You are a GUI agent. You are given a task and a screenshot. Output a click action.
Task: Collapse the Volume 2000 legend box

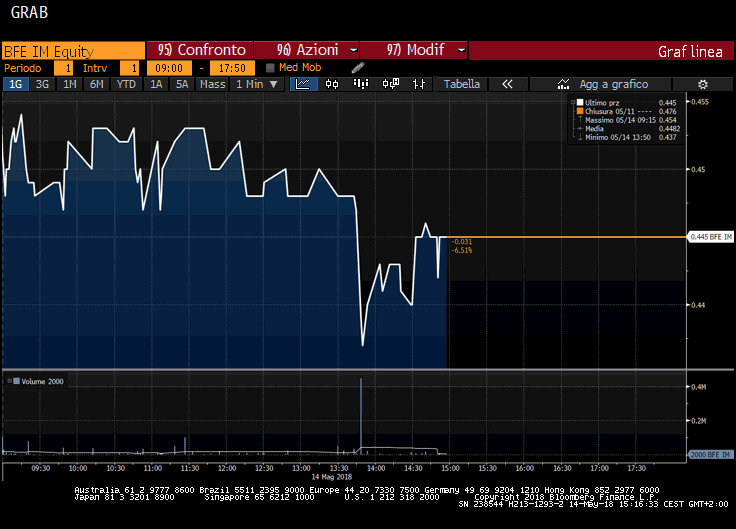click(9, 381)
